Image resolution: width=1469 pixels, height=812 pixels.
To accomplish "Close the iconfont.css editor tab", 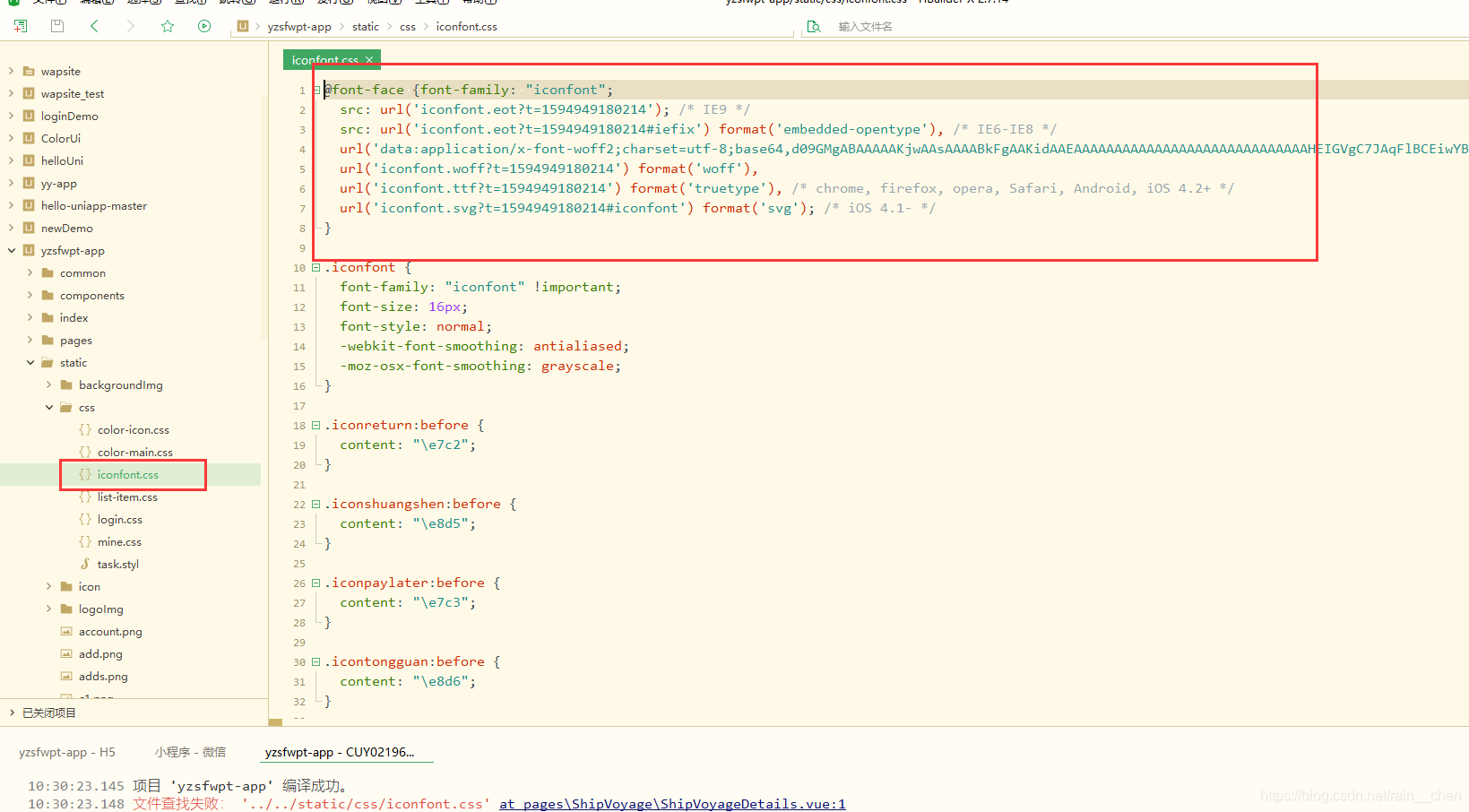I will (369, 60).
